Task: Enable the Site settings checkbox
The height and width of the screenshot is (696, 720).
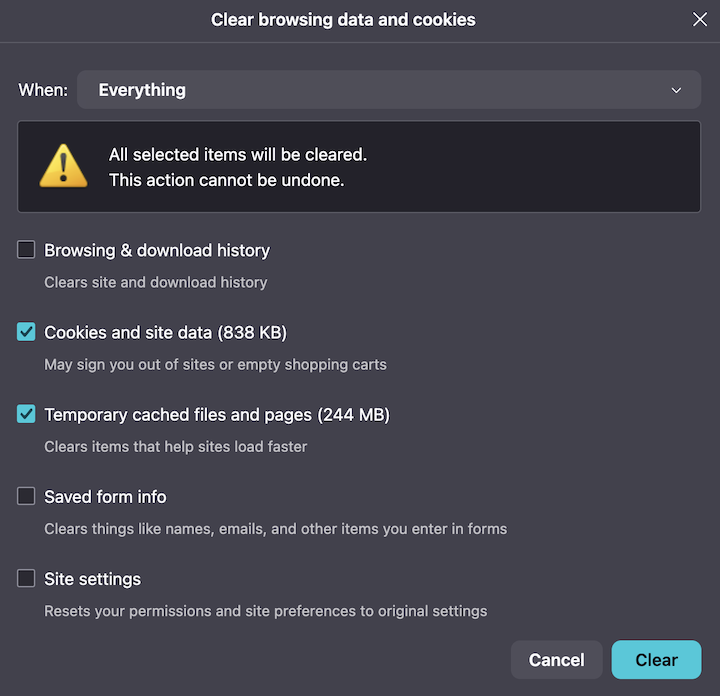Action: (26, 578)
